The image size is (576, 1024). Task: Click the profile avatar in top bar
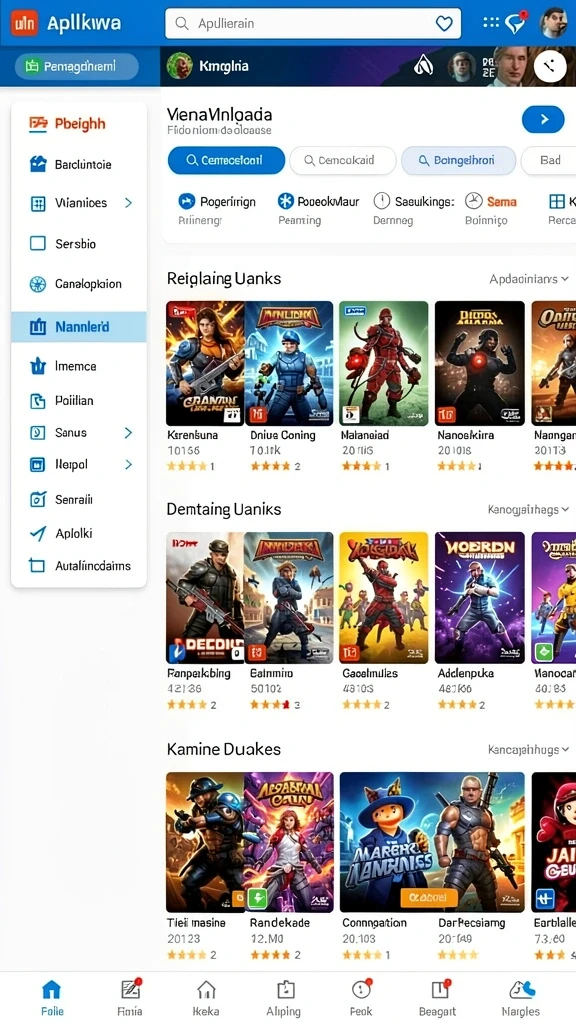(554, 23)
